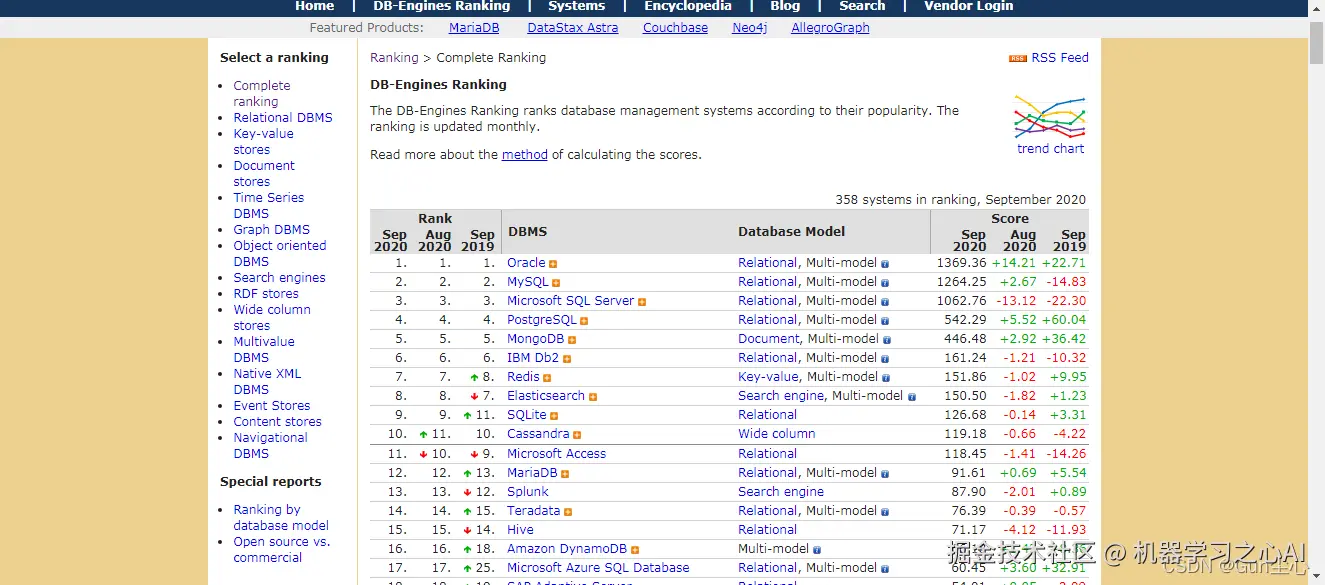Screen dimensions: 1325x585
Task: Select Document stores ranking in sidebar
Action: (x=264, y=174)
